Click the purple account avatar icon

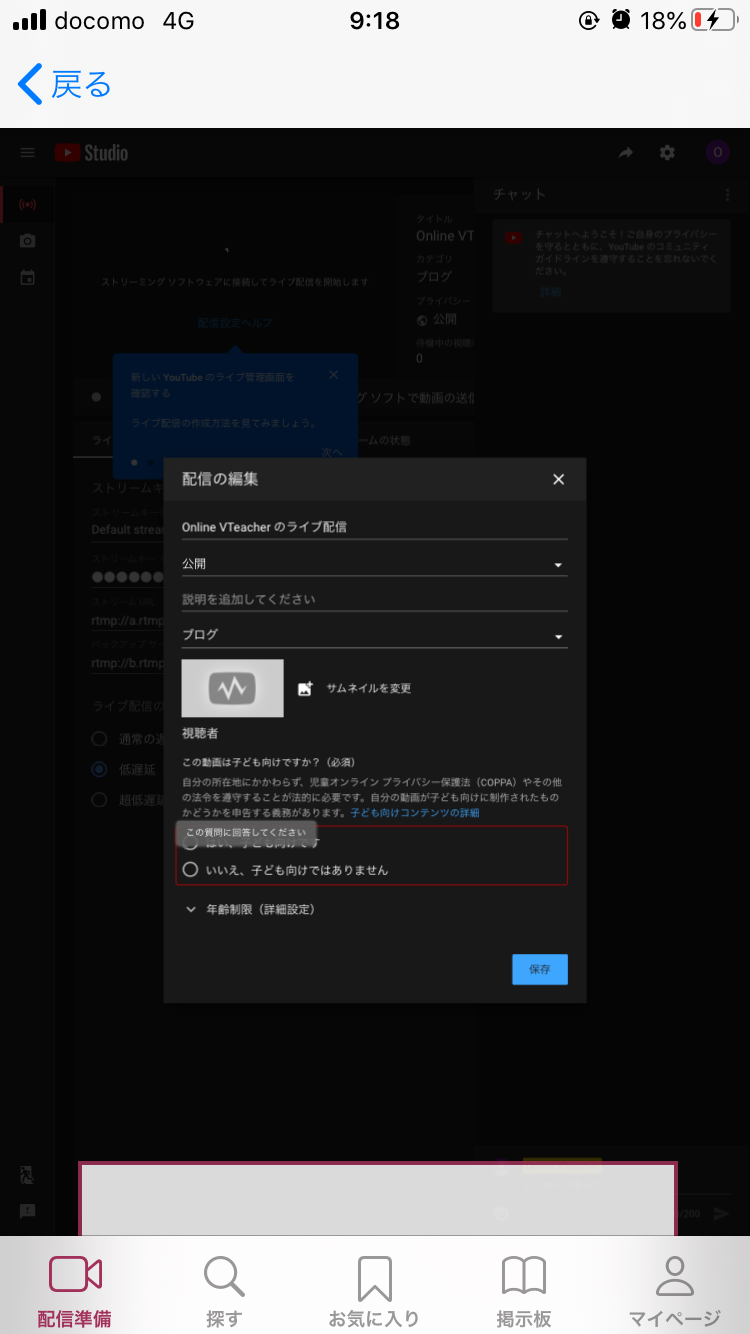[x=717, y=153]
